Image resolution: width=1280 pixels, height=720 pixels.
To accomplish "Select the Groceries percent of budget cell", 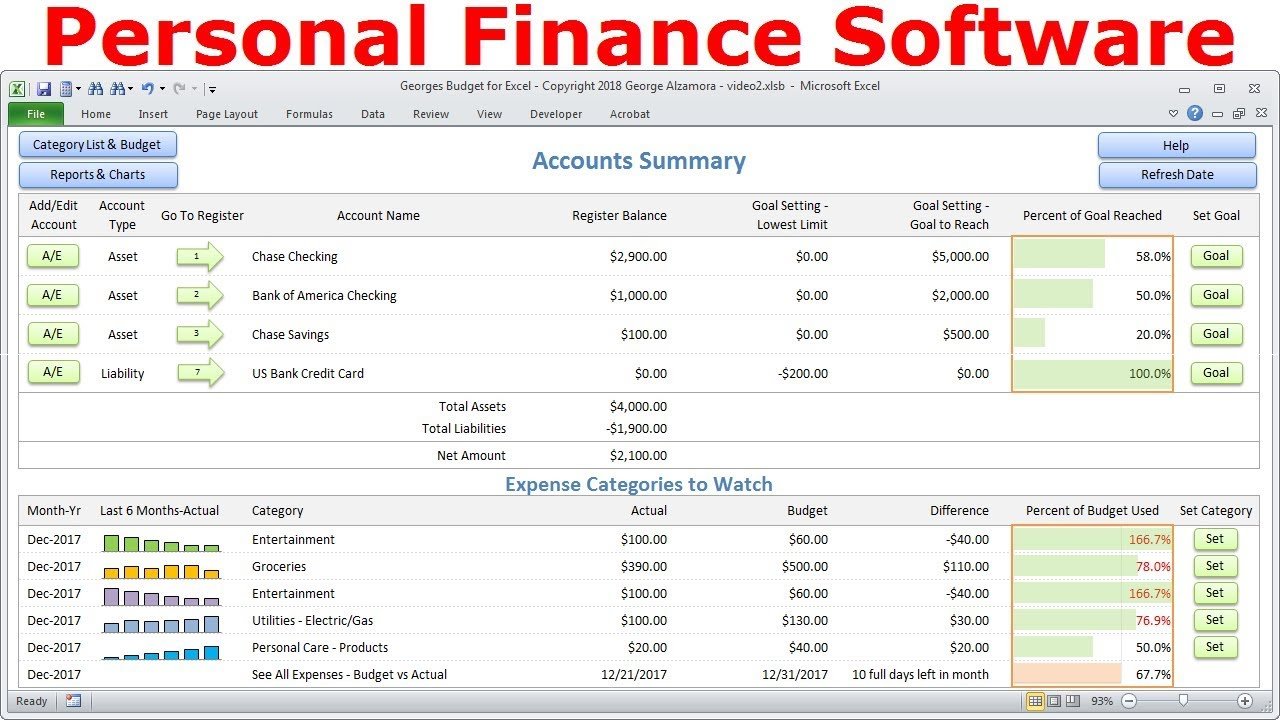I will tap(1092, 566).
